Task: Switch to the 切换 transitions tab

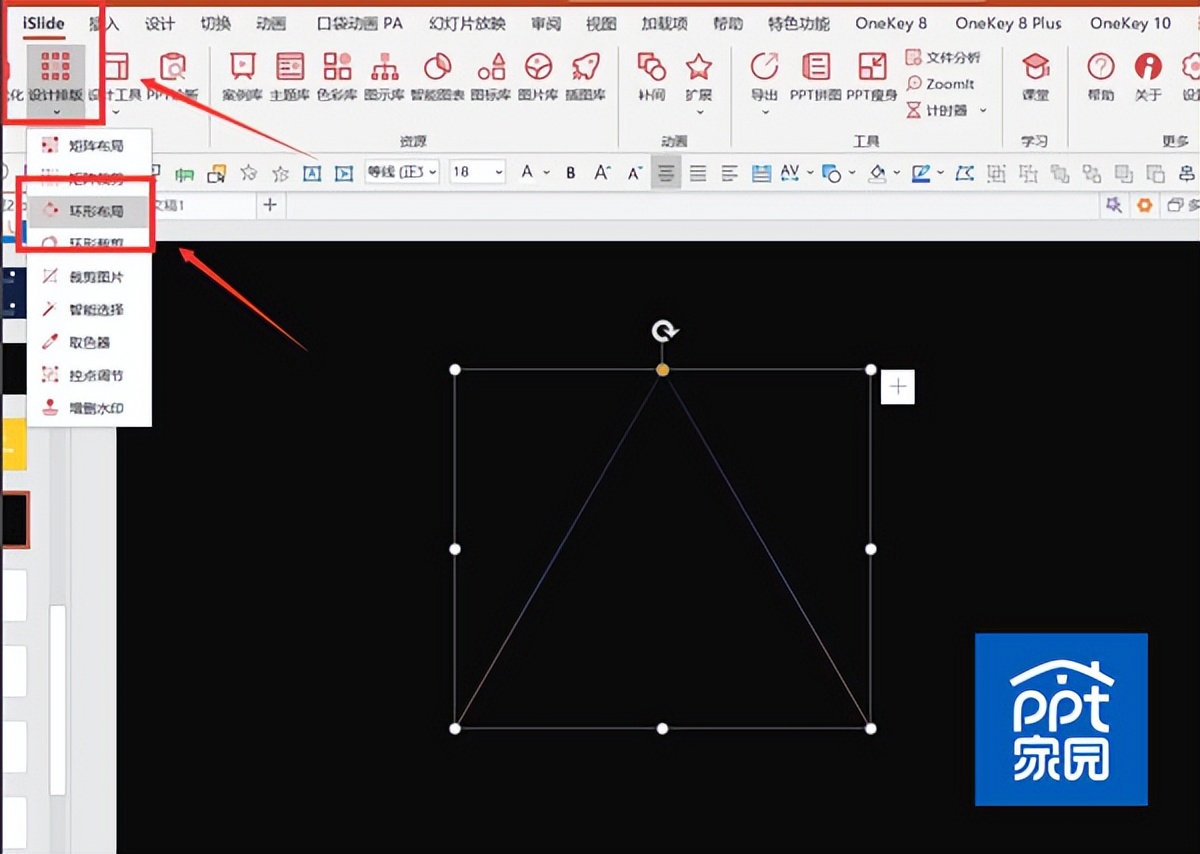Action: point(215,23)
